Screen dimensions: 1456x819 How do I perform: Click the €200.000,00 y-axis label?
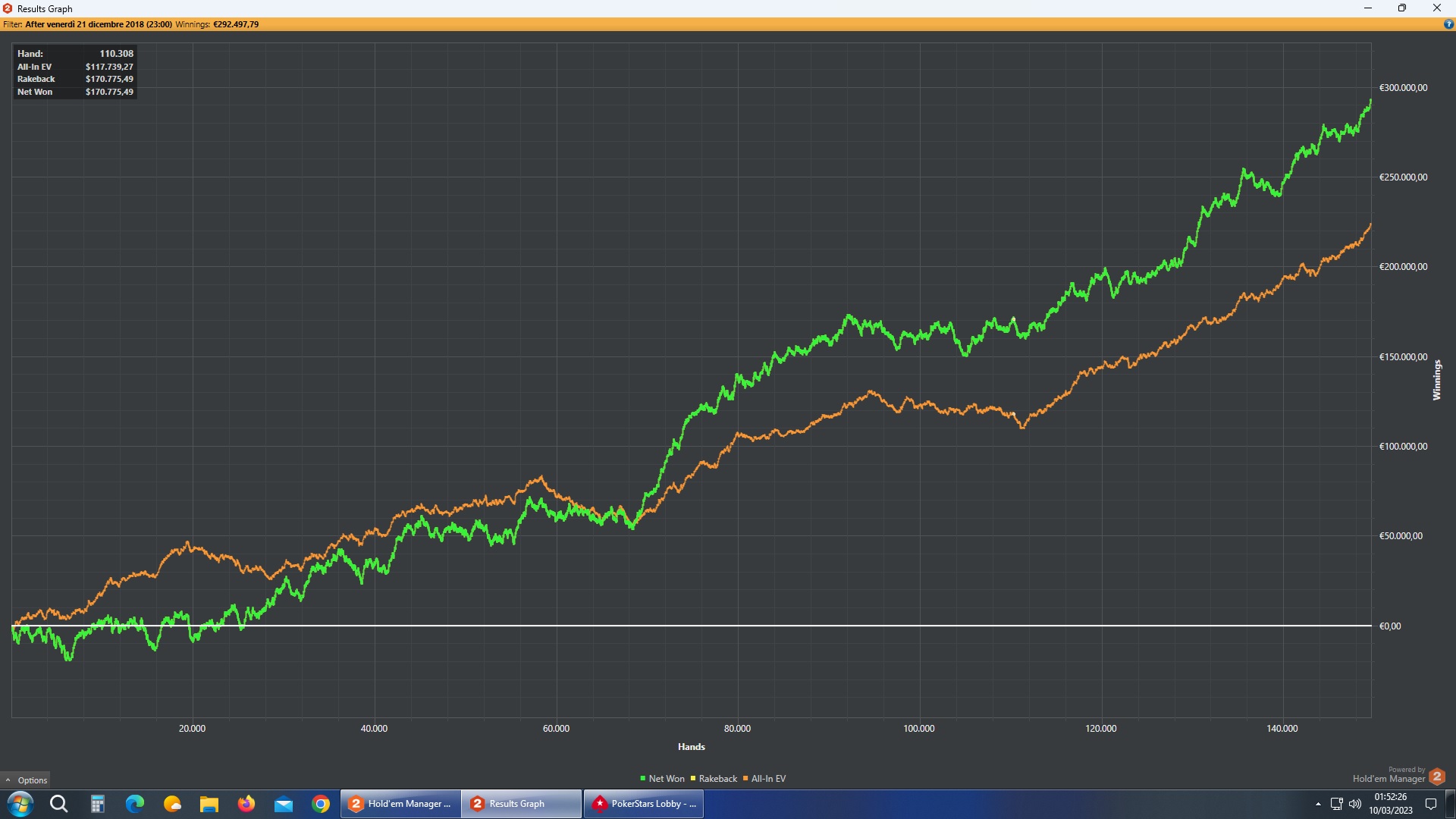tap(1403, 267)
